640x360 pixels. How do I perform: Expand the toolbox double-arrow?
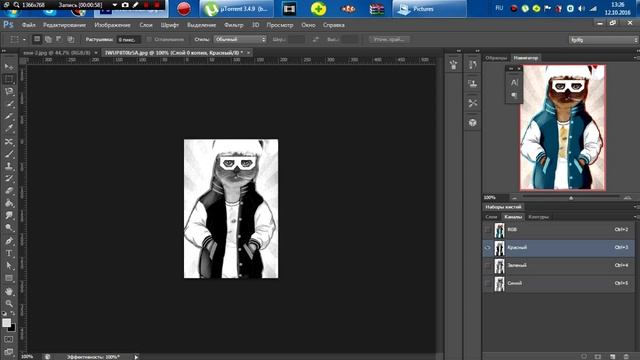[4, 51]
